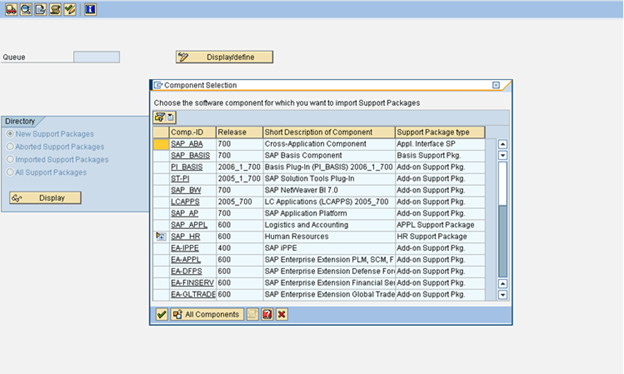Screen dimensions: 624x374
Task: Open the LCAPPS component link
Action: [185, 202]
